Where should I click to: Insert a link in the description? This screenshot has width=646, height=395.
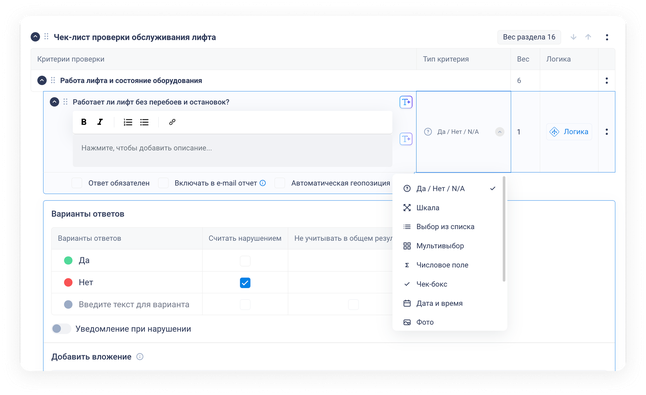(172, 122)
